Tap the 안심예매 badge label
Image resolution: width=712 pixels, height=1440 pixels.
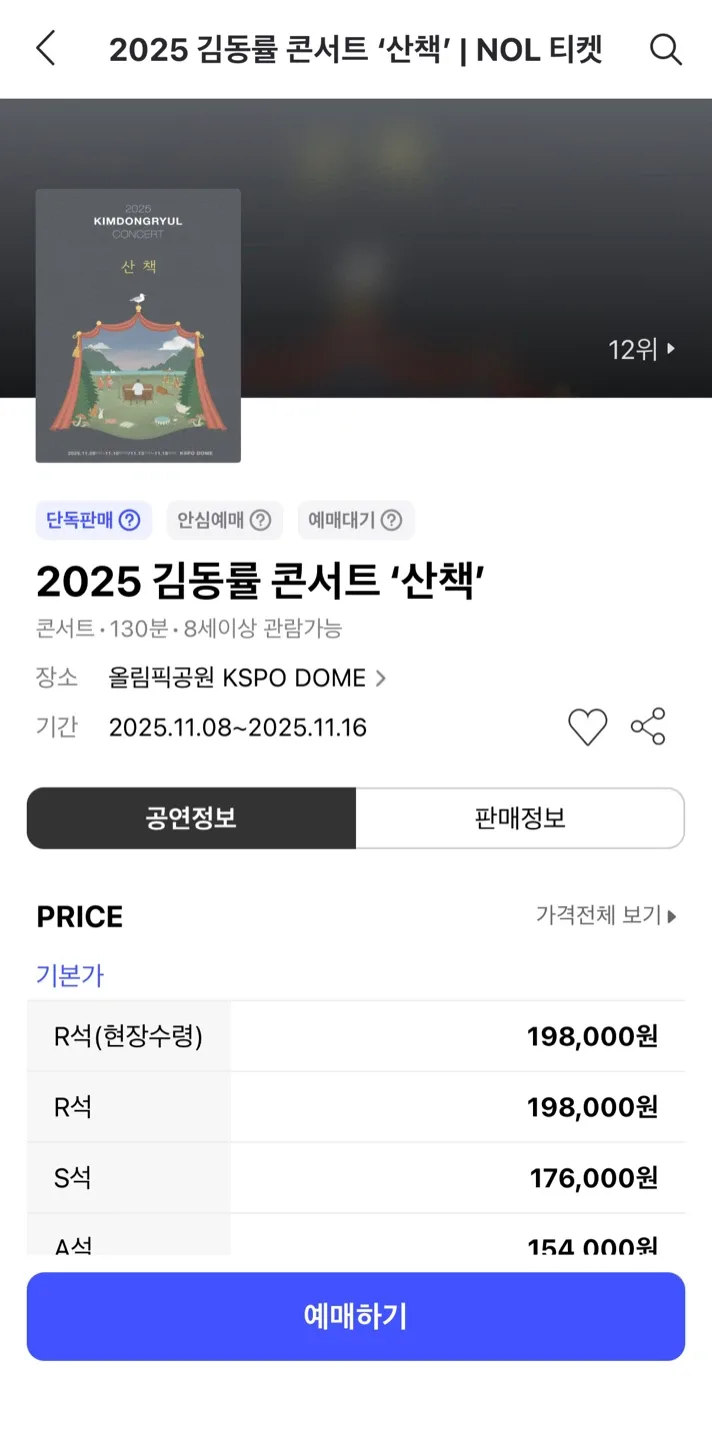[x=211, y=520]
